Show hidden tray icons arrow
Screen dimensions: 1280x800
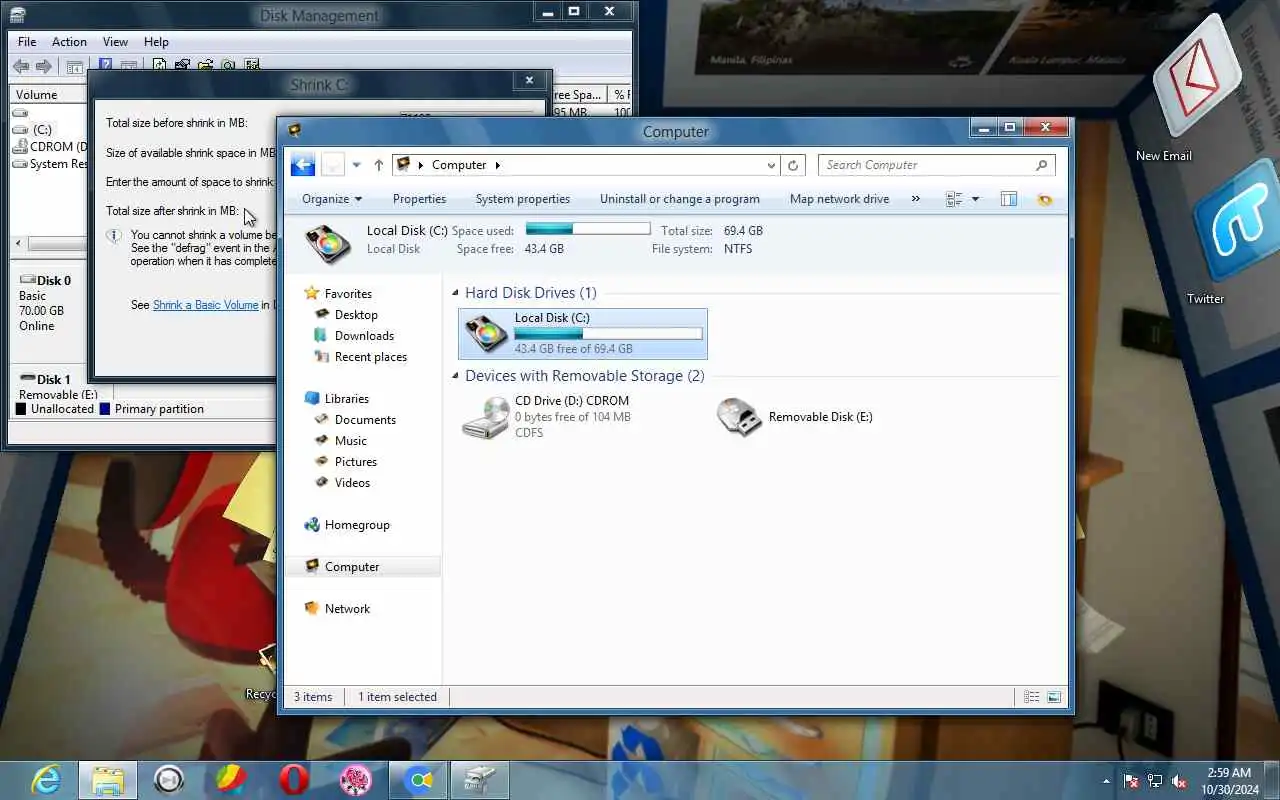(1106, 781)
